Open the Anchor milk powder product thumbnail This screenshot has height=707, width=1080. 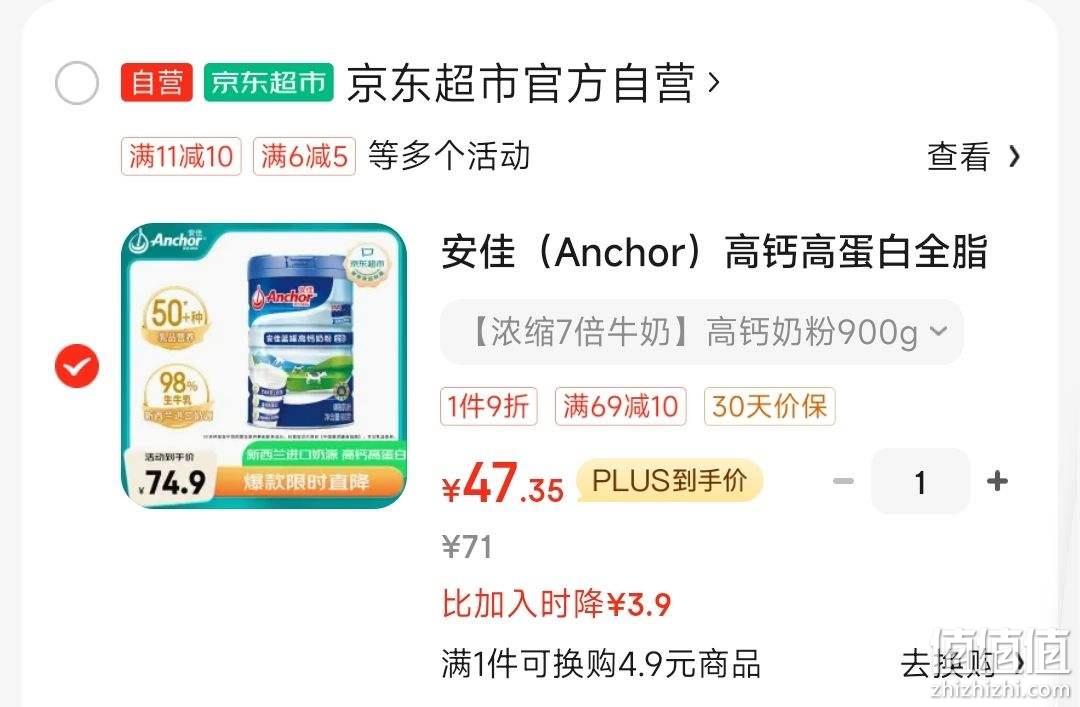[x=264, y=365]
